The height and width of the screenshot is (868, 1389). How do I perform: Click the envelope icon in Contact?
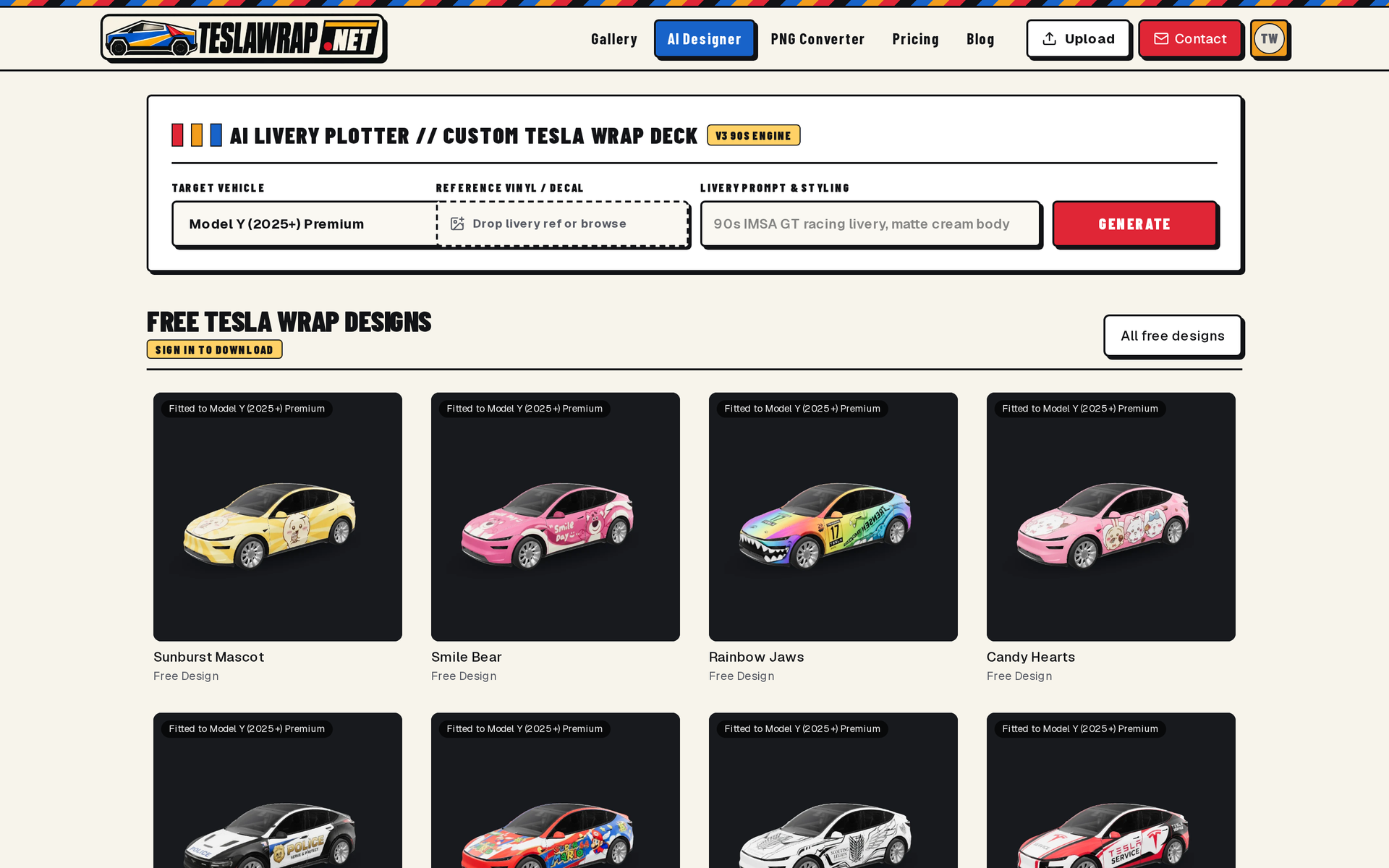(1160, 39)
